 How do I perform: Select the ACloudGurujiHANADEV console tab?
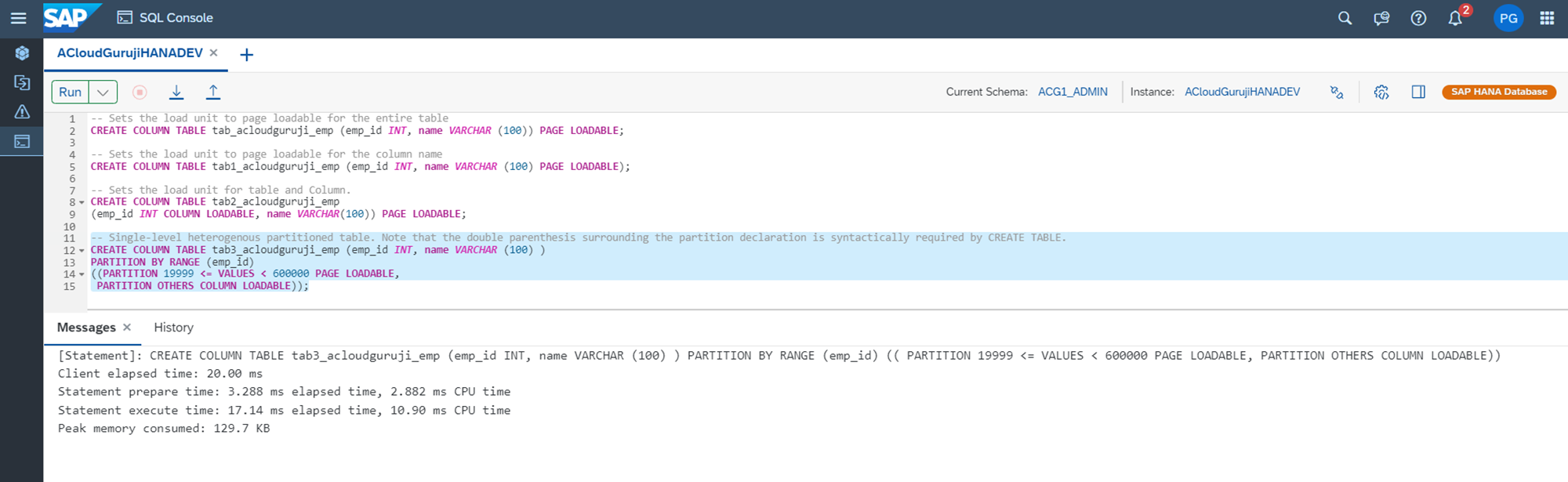(129, 53)
